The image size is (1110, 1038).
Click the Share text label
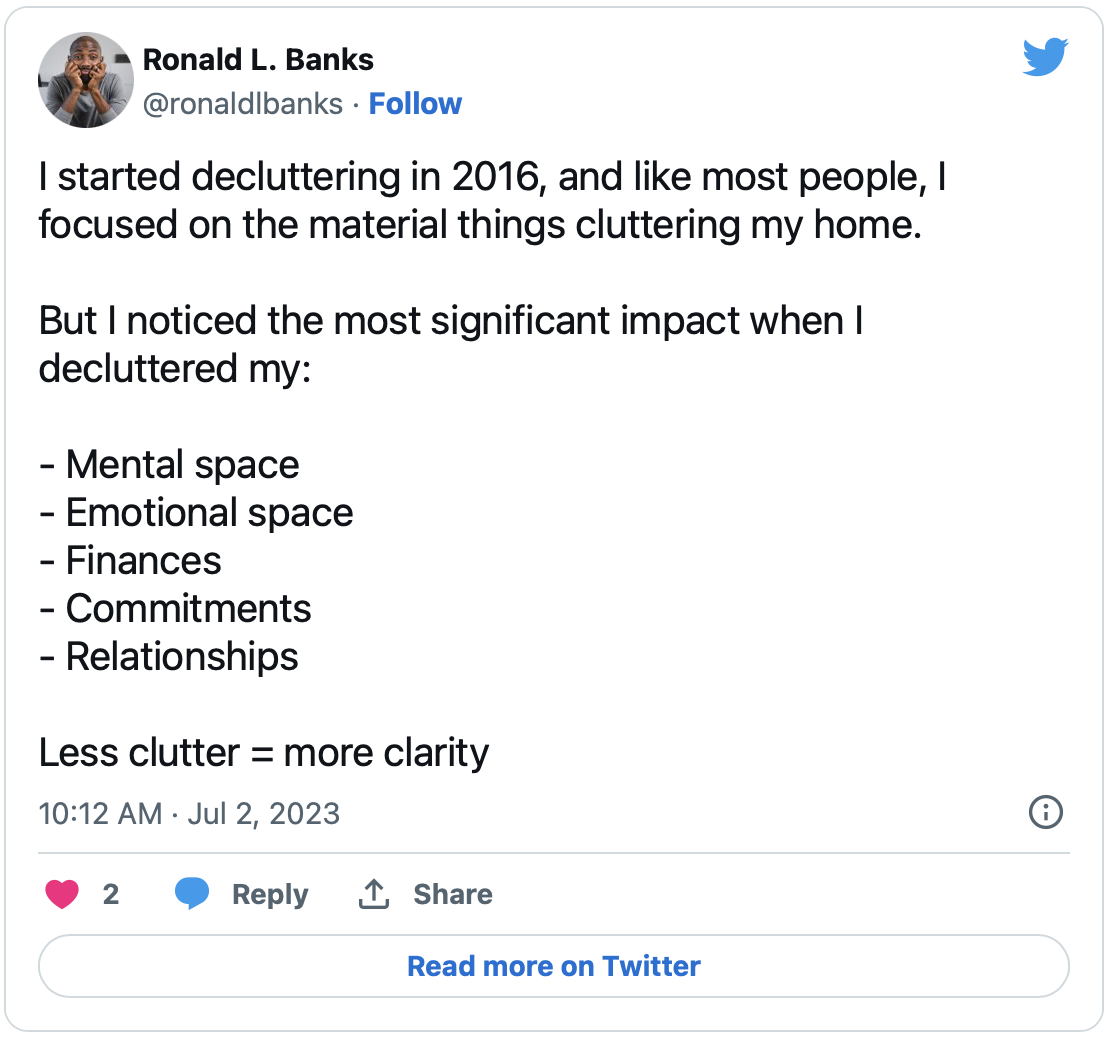pyautogui.click(x=453, y=894)
